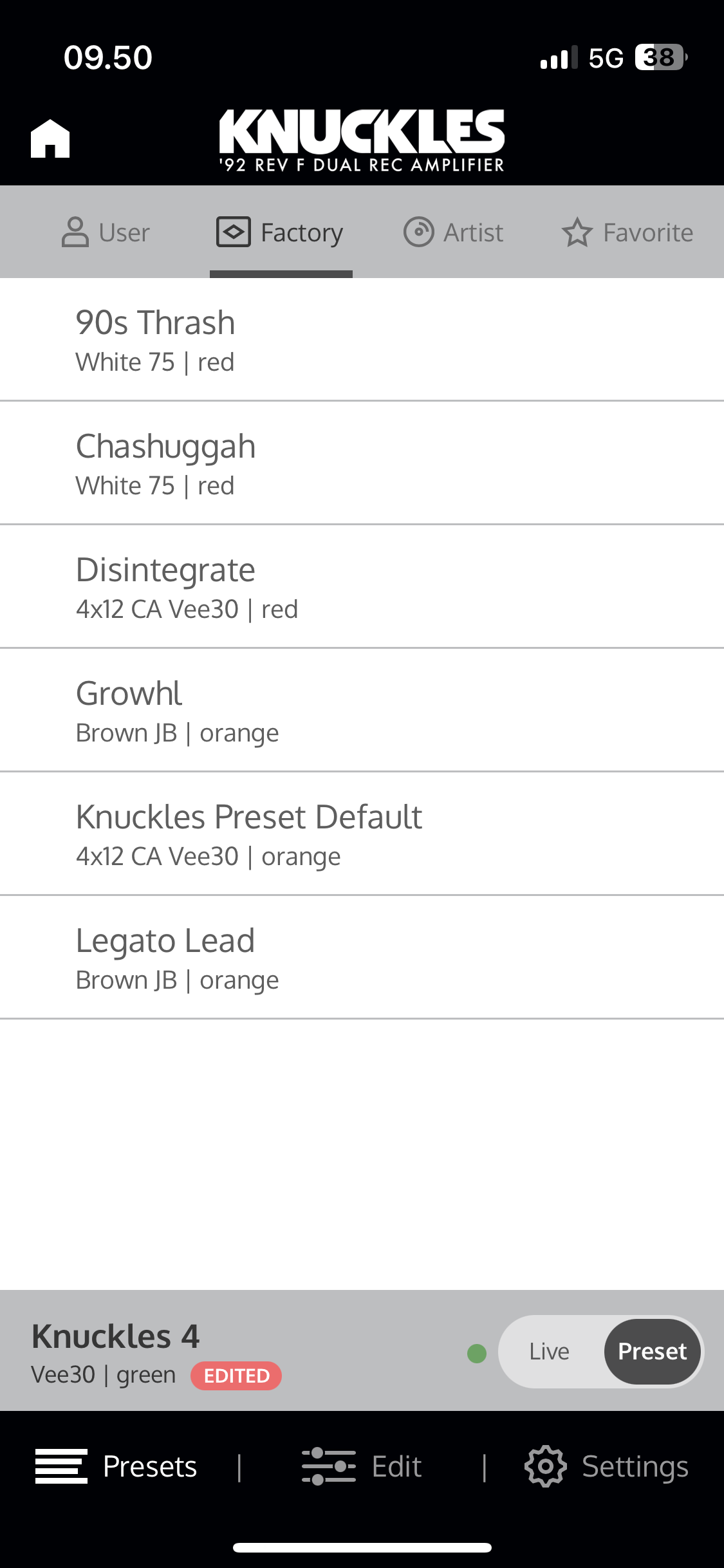
Task: Tap the Presets list icon
Action: [61, 1466]
